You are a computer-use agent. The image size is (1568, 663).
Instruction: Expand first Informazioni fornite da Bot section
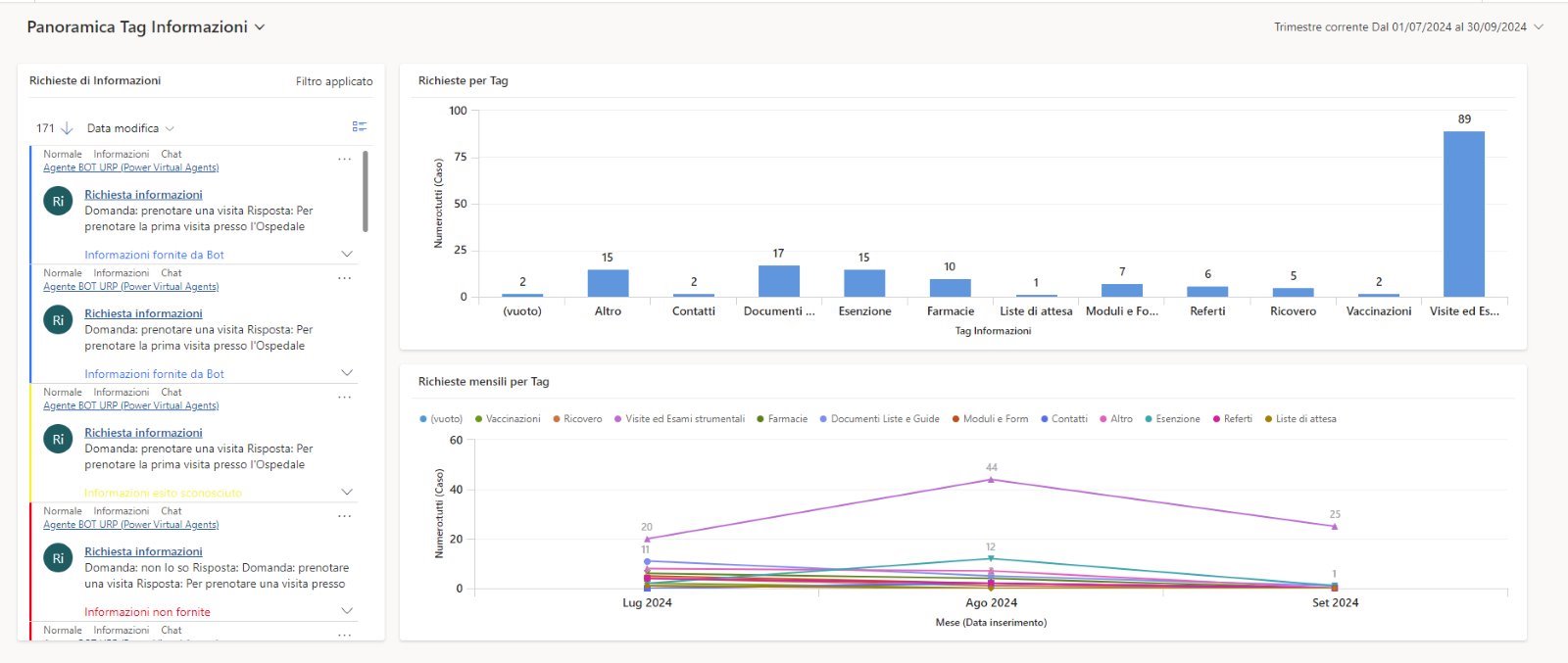[346, 255]
